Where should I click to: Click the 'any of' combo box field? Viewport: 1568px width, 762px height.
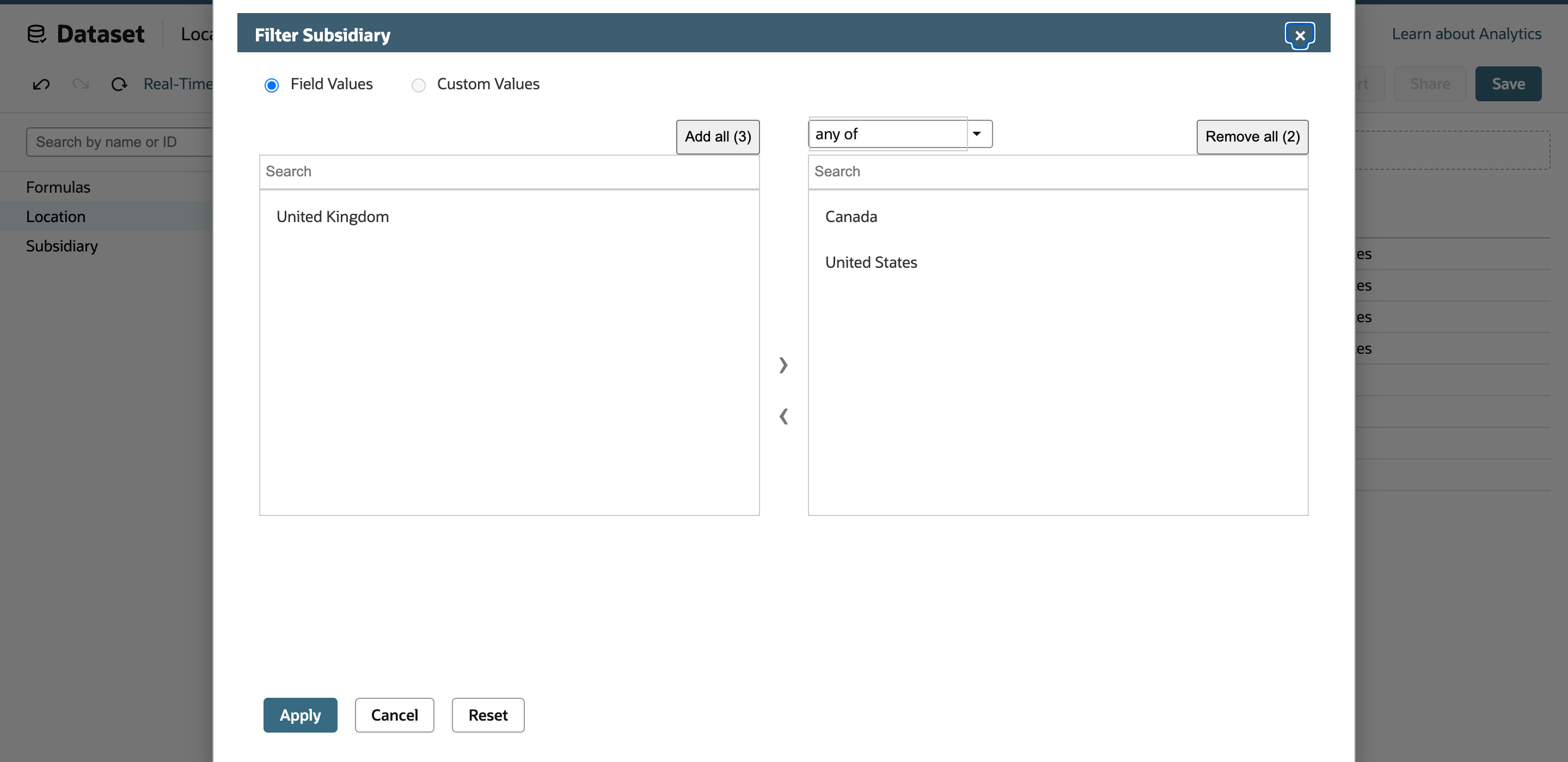click(x=887, y=133)
